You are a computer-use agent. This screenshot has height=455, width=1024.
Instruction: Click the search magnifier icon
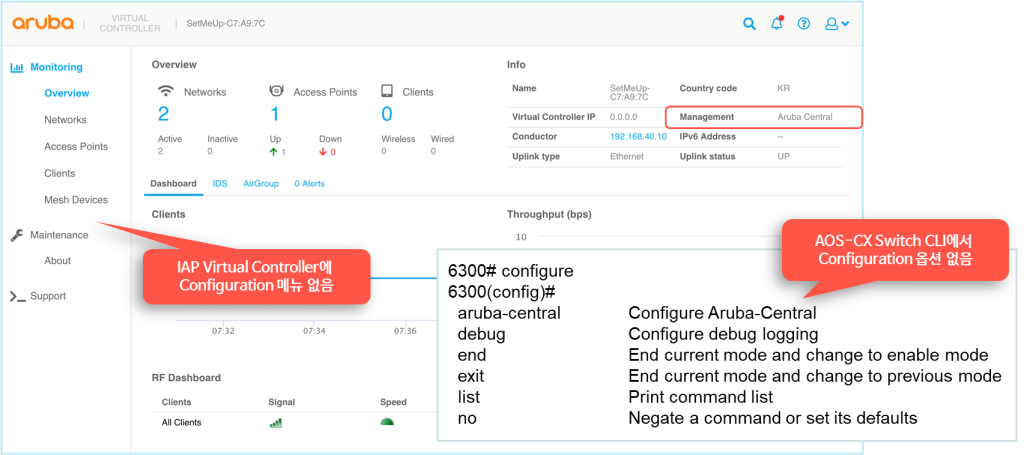coord(749,24)
